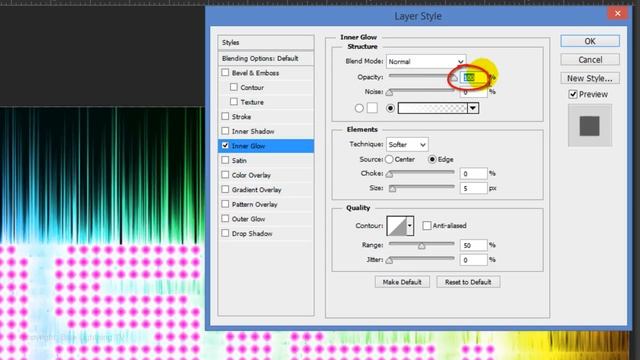
Task: Select the Outer Glow row label
Action: [x=248, y=219]
